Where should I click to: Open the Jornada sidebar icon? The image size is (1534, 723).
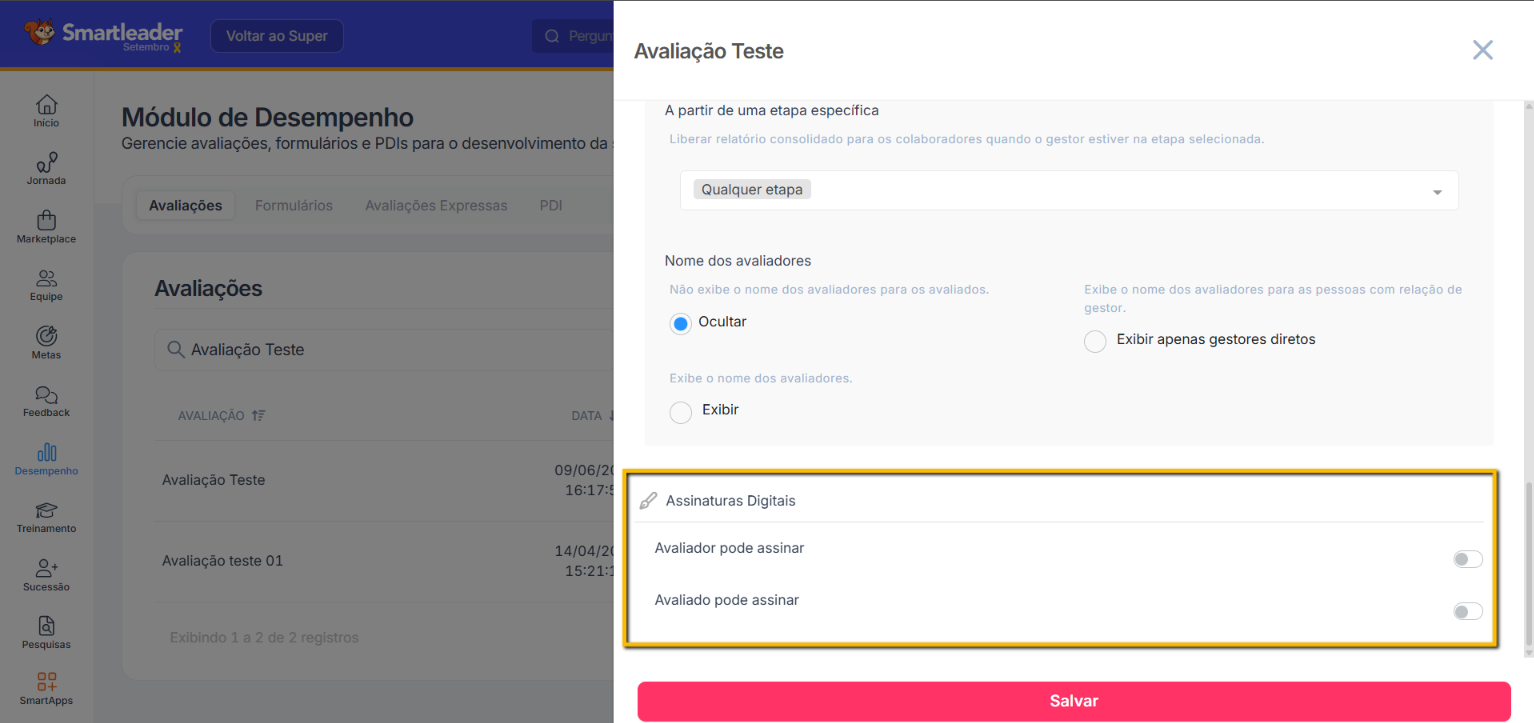tap(46, 163)
